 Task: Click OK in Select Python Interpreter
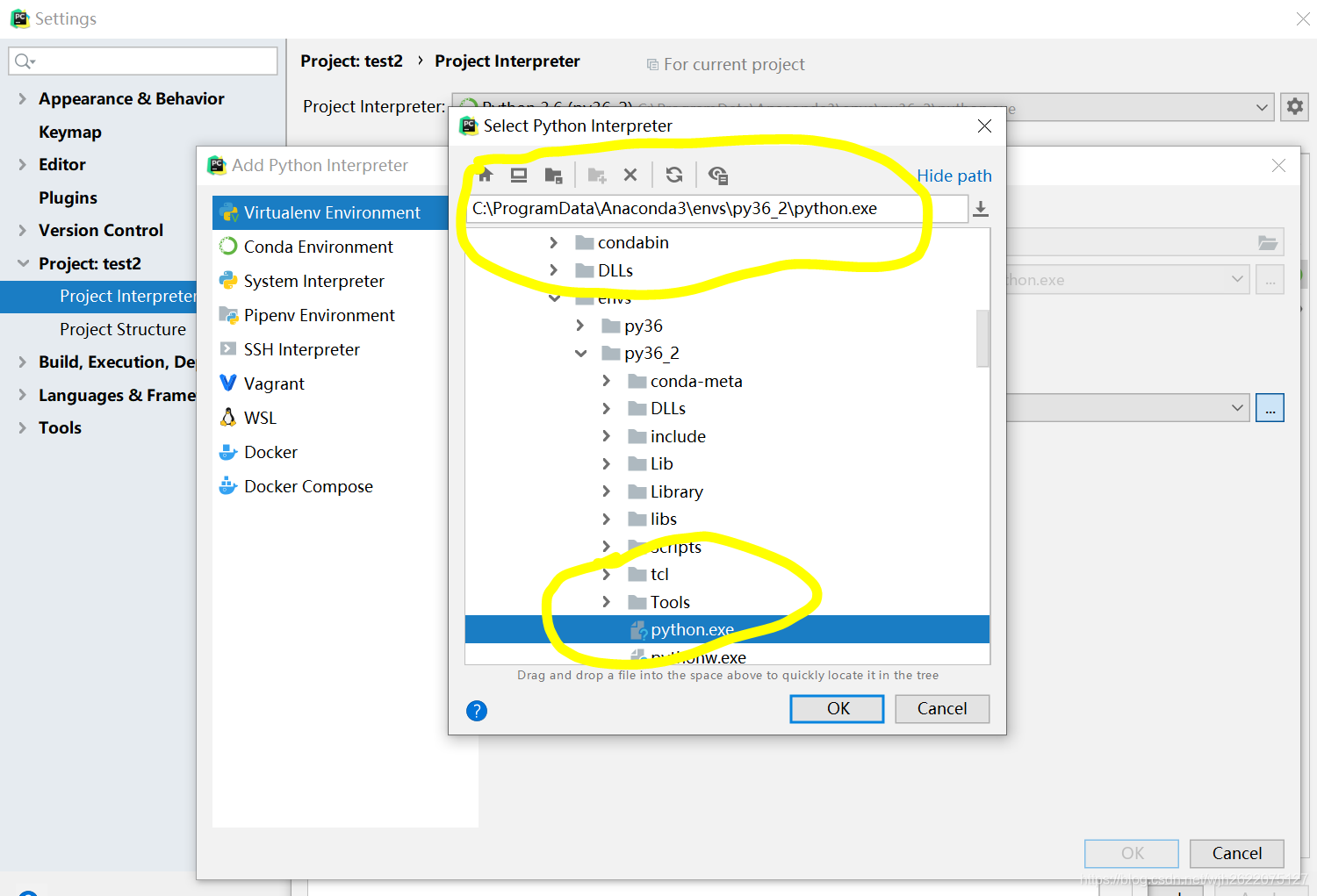point(837,709)
